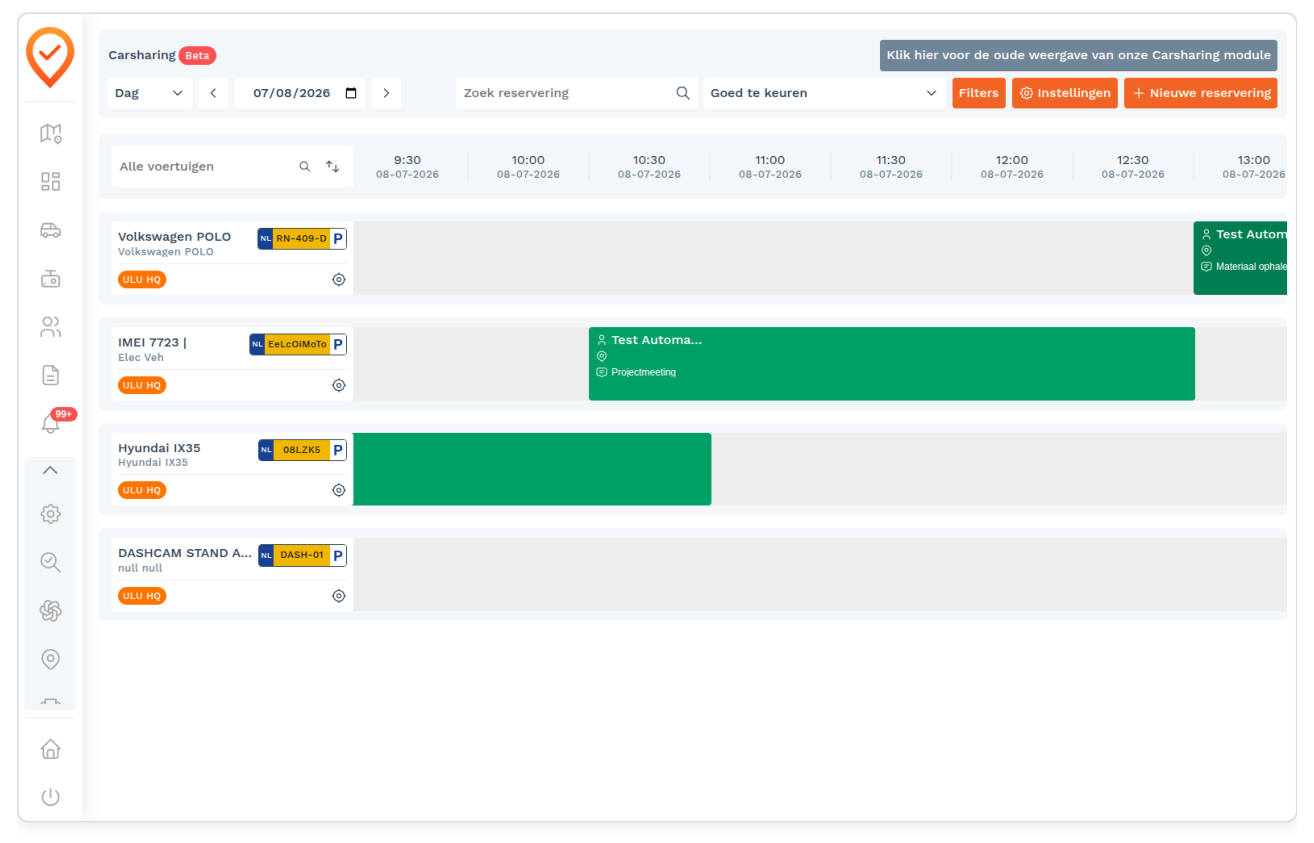Click the ULU HQ tag on Hyundai IX35

point(142,490)
